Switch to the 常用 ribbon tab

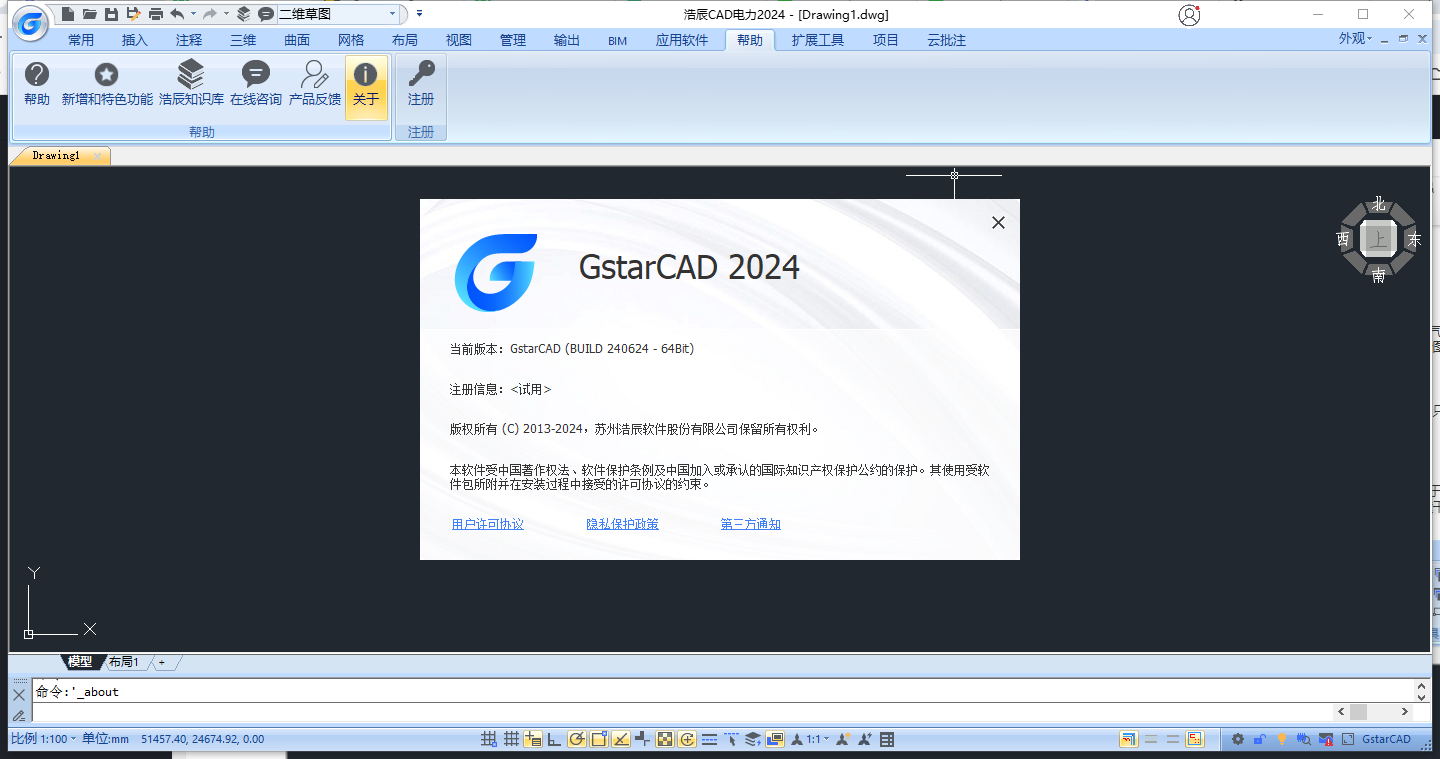click(81, 40)
